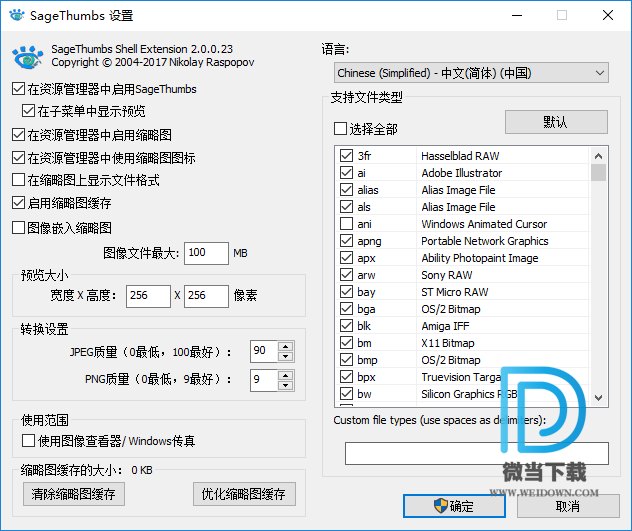Uncheck the bay ST Micro RAW checkbox
This screenshot has height=531, width=632.
pos(346,292)
